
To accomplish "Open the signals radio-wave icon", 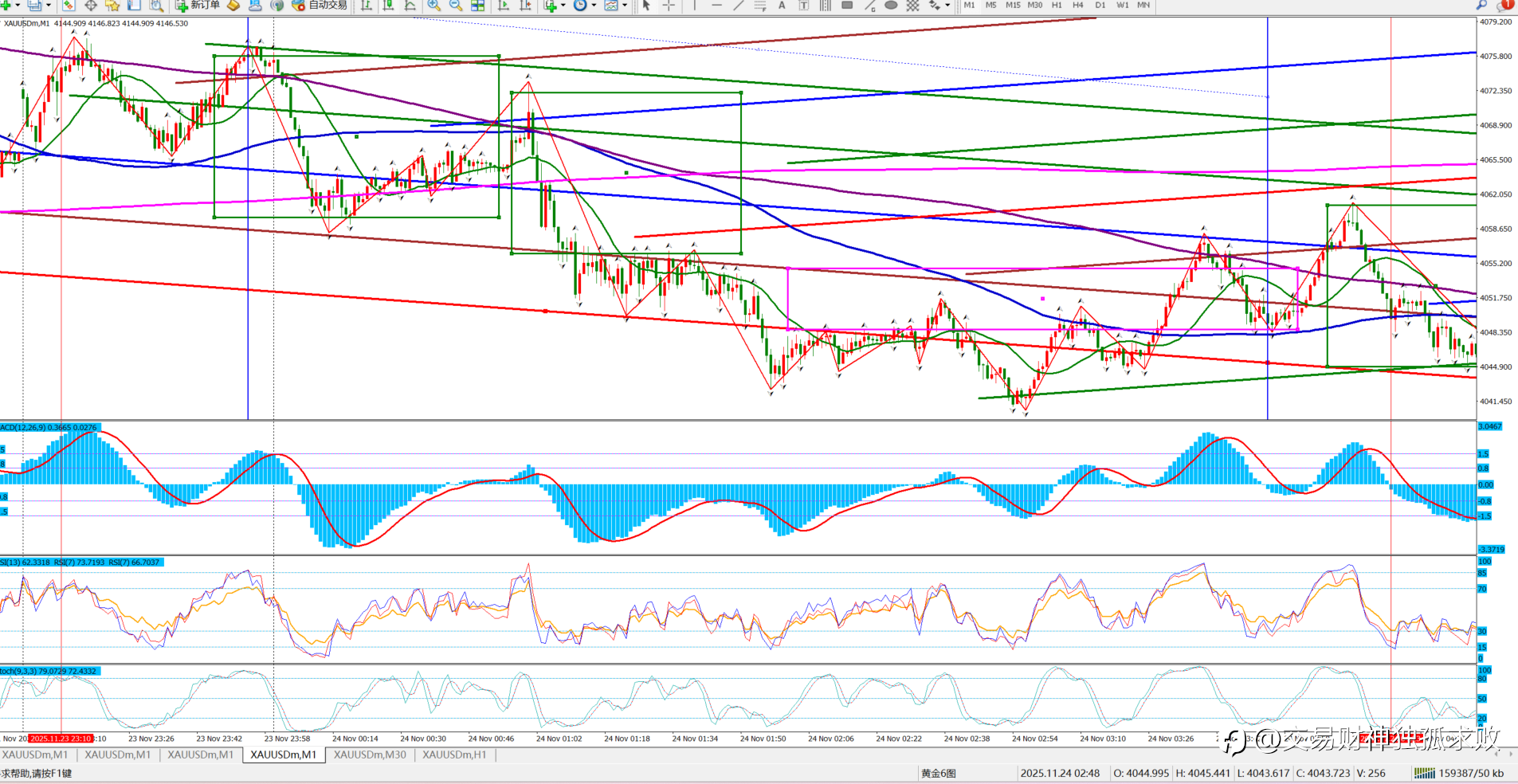I will [x=277, y=5].
